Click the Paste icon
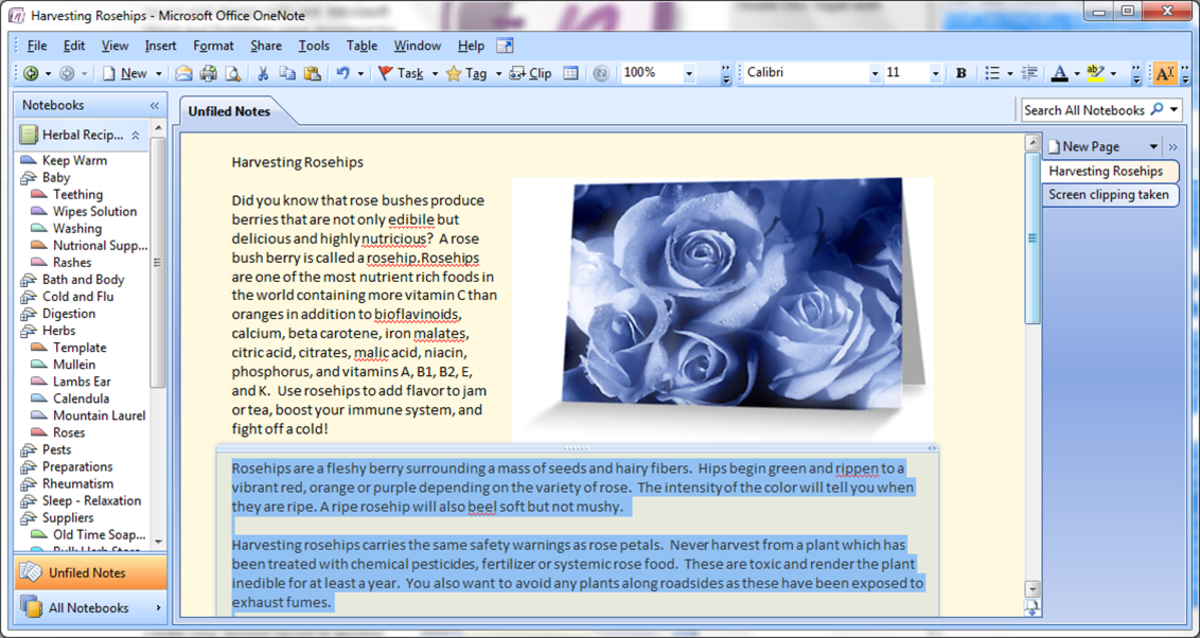The image size is (1200, 638). [x=312, y=73]
